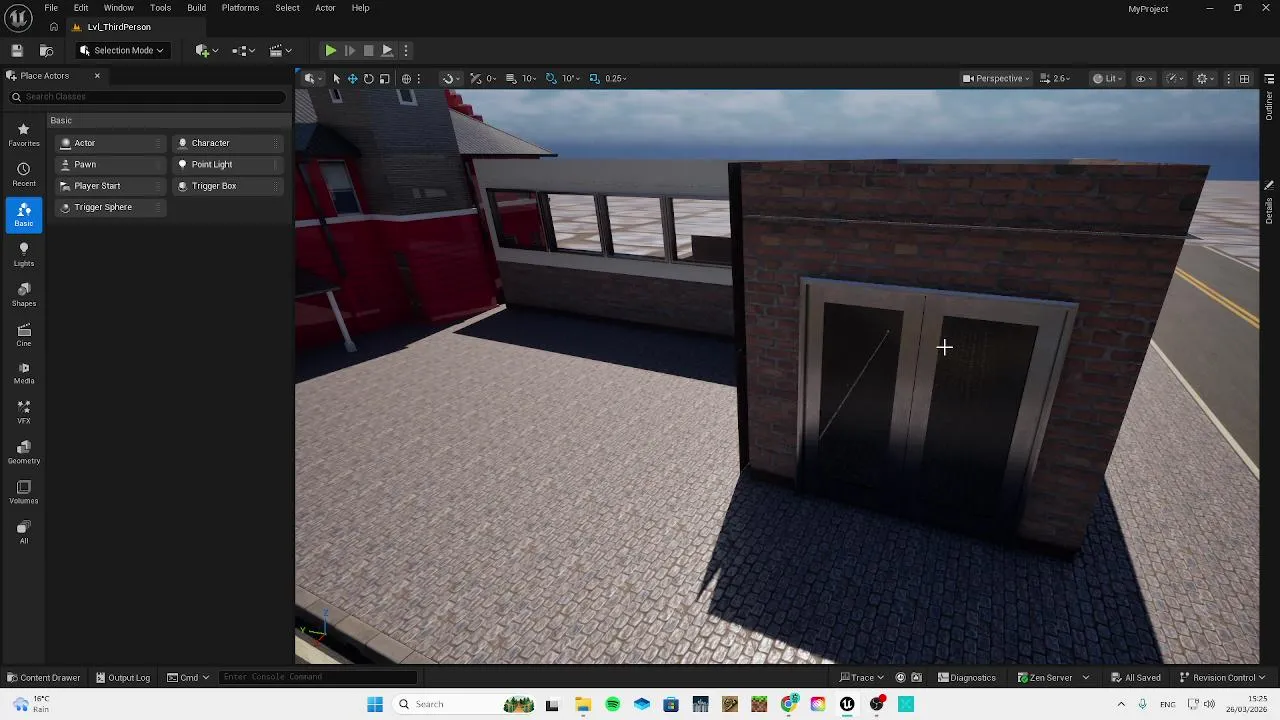Toggle the world/local coordinate globe icon
The image size is (1280, 720).
[x=406, y=78]
